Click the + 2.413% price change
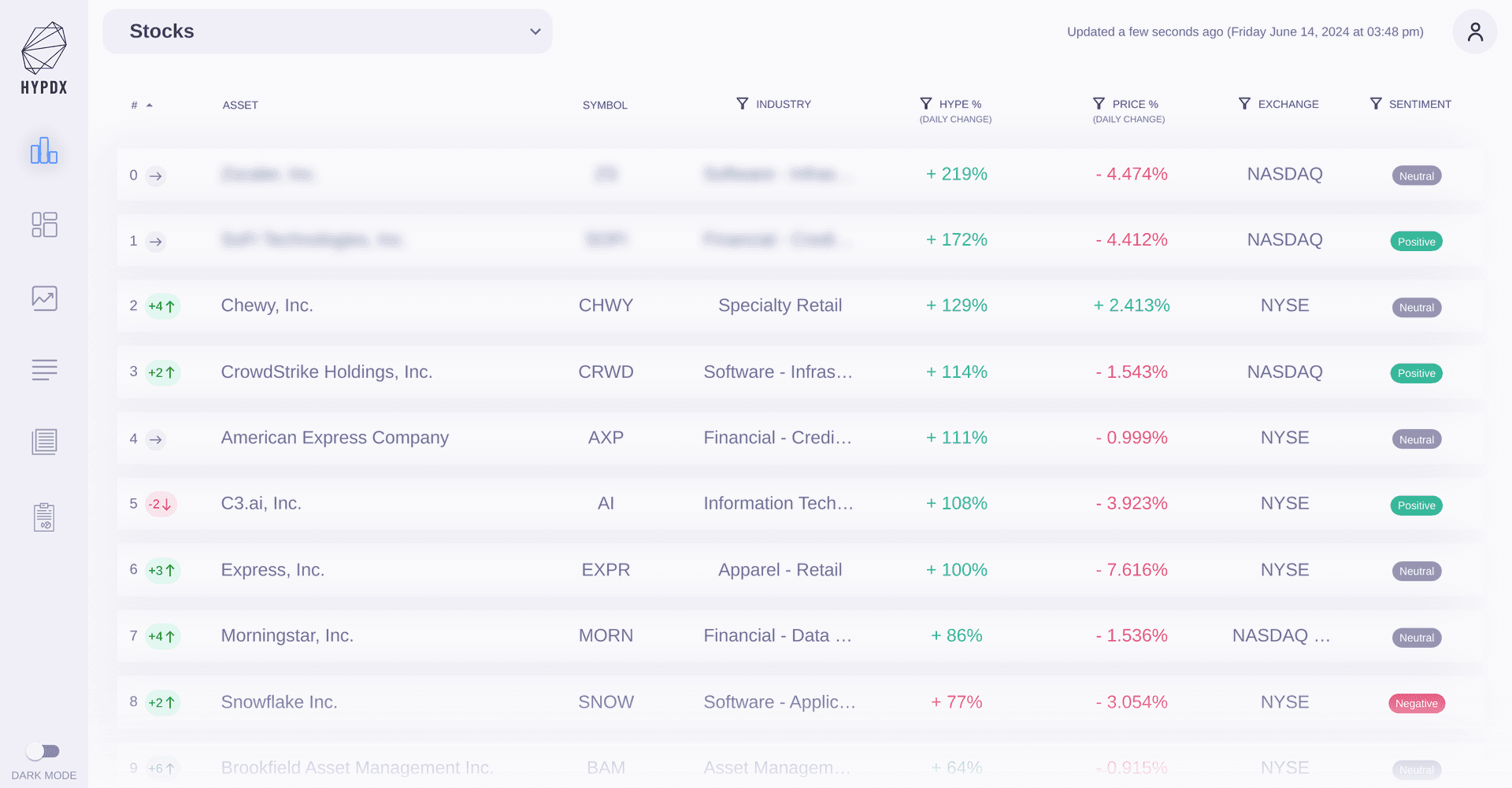 pyautogui.click(x=1132, y=305)
